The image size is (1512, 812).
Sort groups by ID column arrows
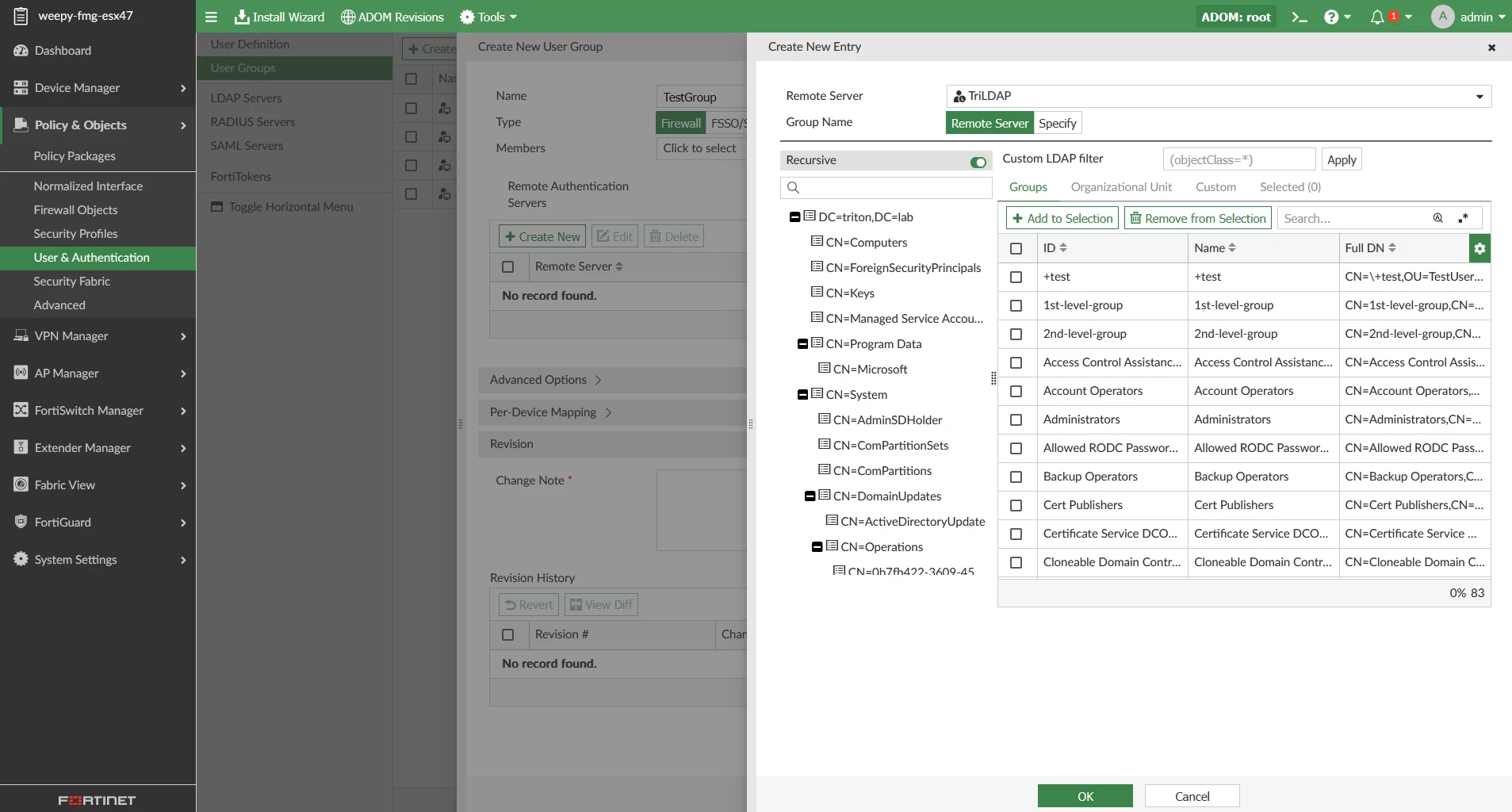1063,248
